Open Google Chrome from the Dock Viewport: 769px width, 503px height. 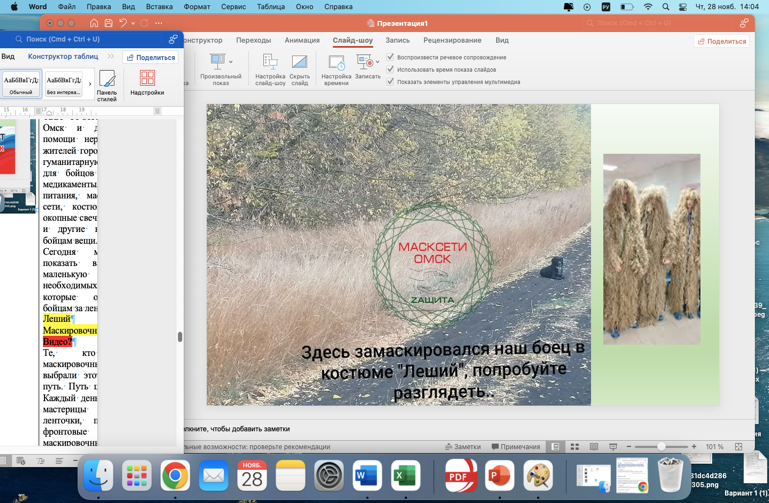(x=175, y=476)
